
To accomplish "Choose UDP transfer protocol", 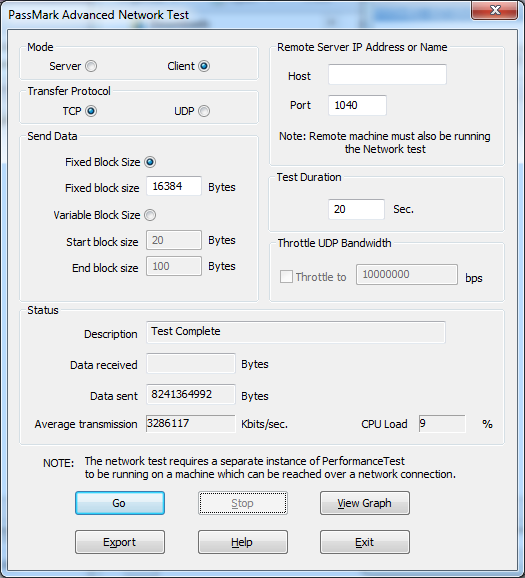I will coord(204,111).
